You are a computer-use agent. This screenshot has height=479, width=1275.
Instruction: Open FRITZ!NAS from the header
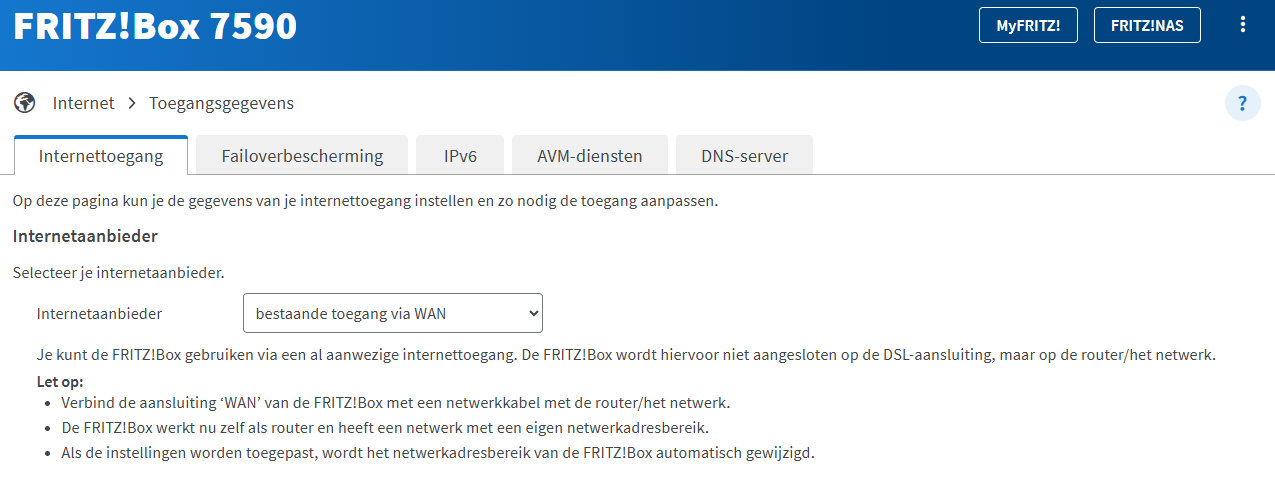click(1146, 26)
